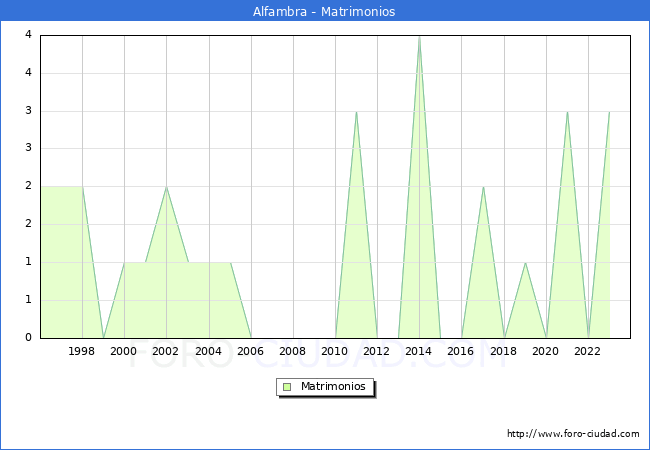This screenshot has height=450, width=650.
Task: Click the 2014 peak at the chart top
Action: point(419,37)
